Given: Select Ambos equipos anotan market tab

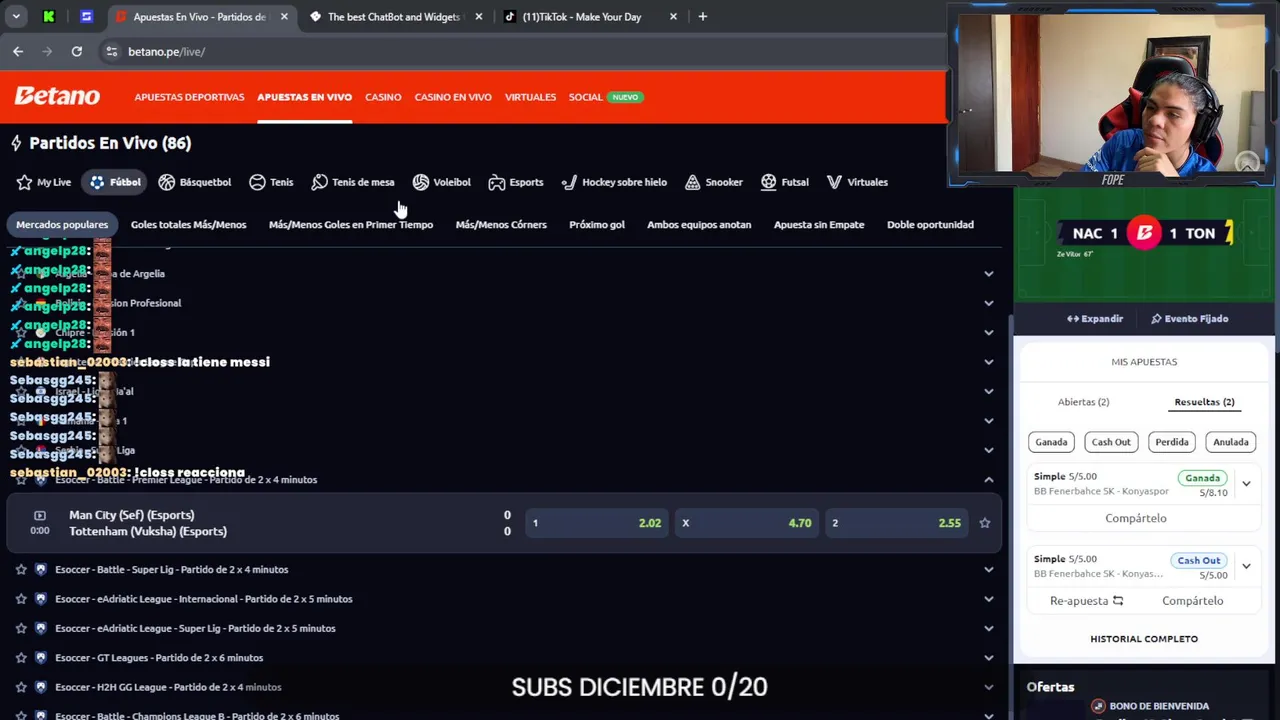Looking at the screenshot, I should [699, 225].
